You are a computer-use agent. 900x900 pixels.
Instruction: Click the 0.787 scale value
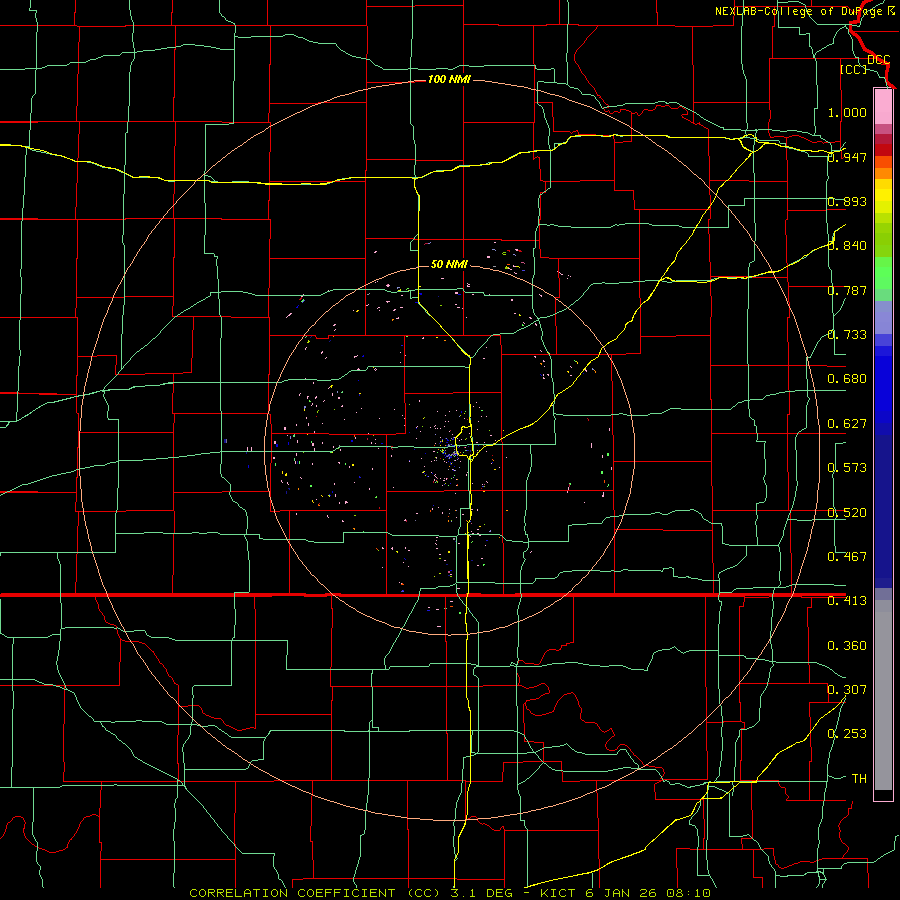point(847,290)
